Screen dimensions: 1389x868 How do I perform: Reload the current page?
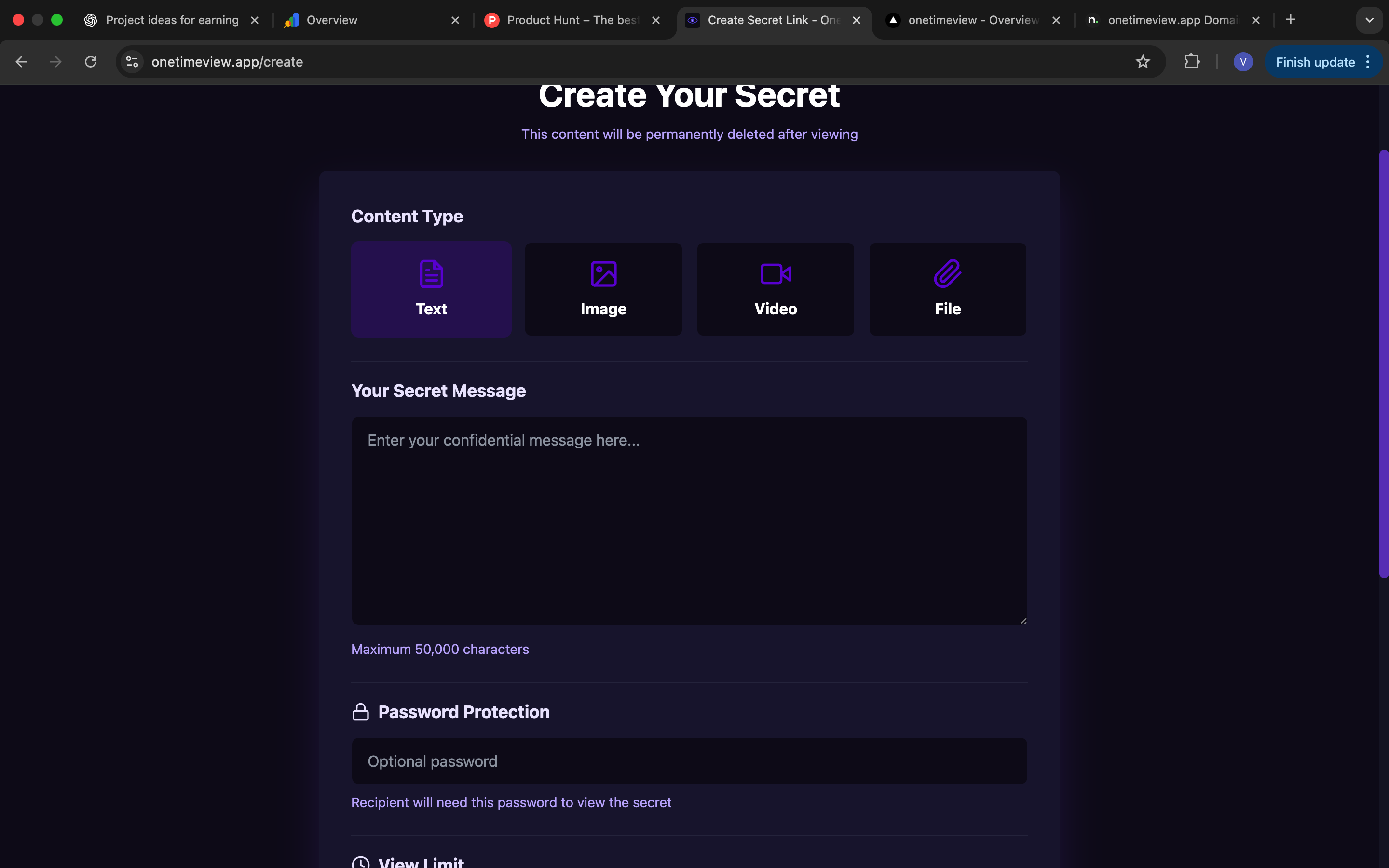point(91,62)
